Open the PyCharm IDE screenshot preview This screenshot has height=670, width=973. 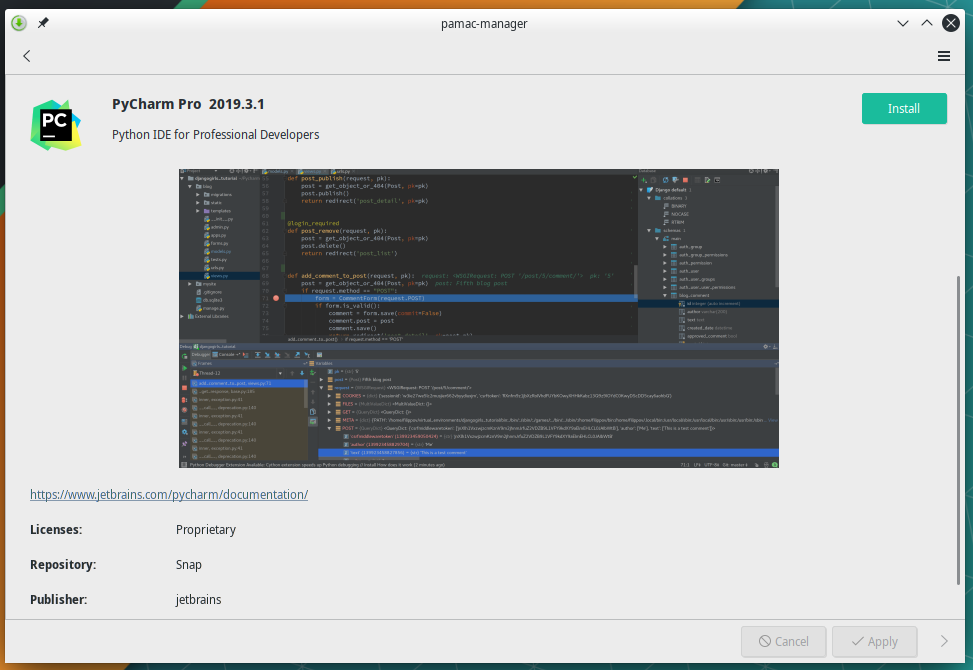478,318
